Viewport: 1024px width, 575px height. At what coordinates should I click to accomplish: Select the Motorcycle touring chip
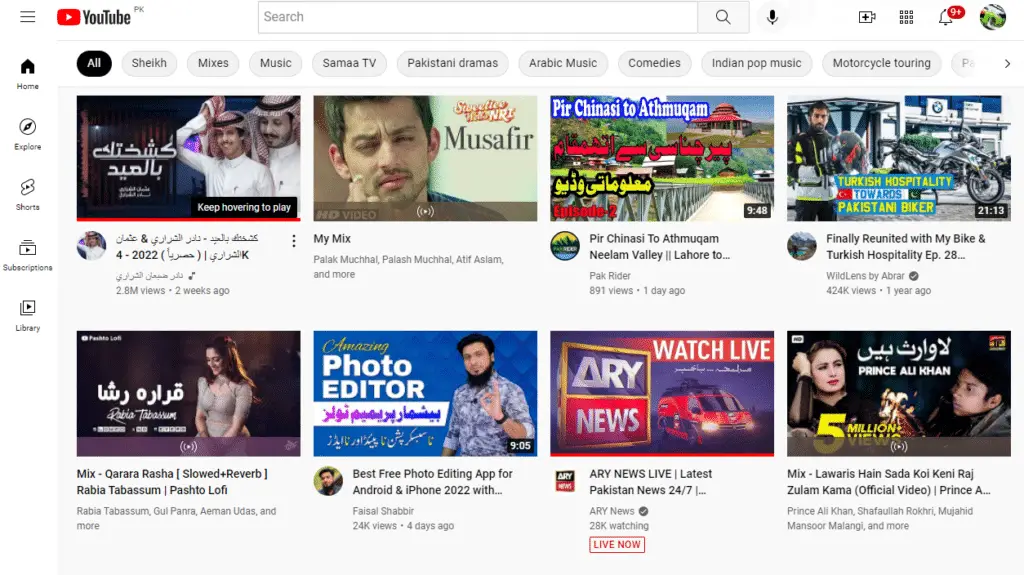click(882, 63)
